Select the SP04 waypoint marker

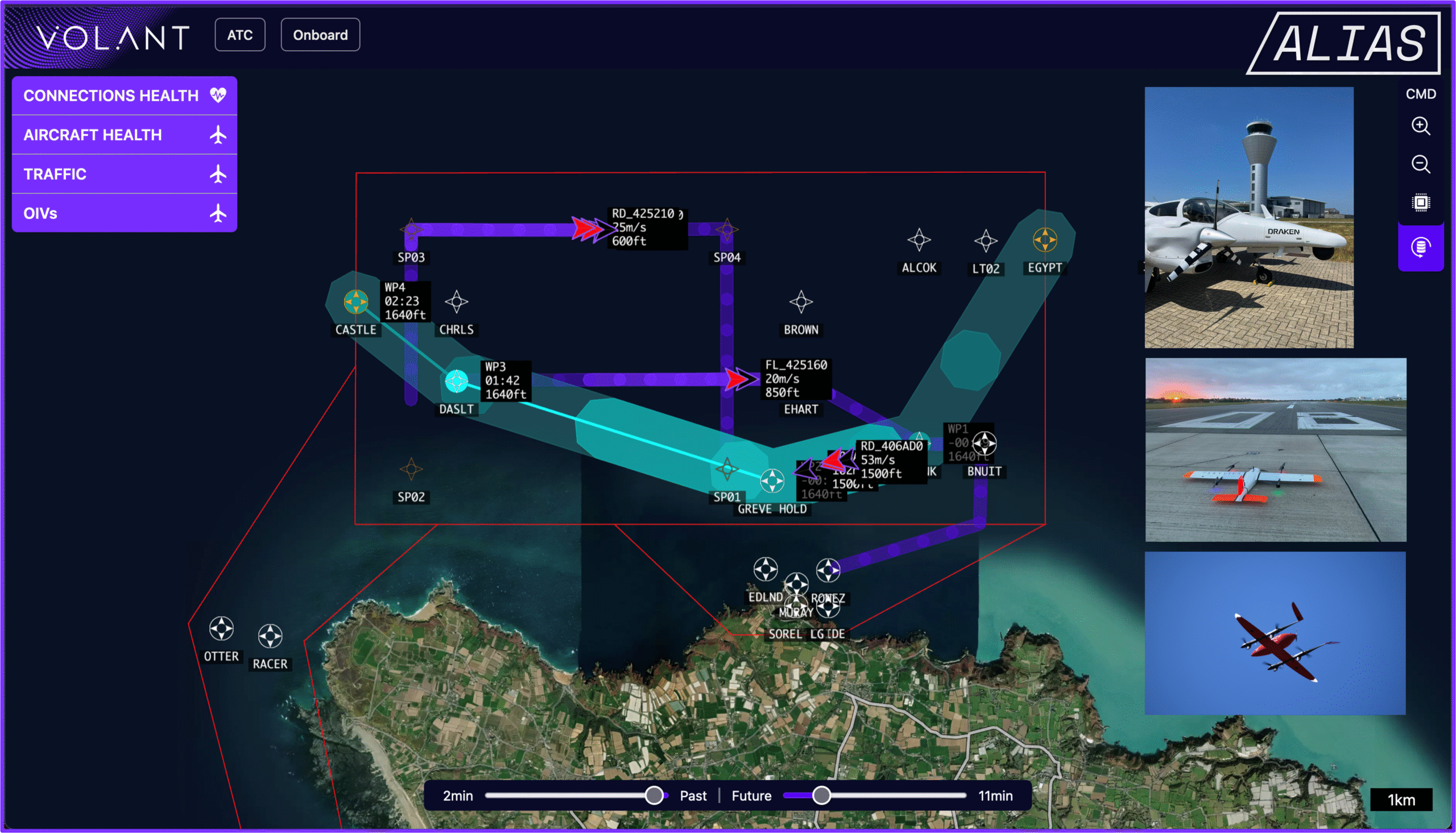click(x=726, y=230)
